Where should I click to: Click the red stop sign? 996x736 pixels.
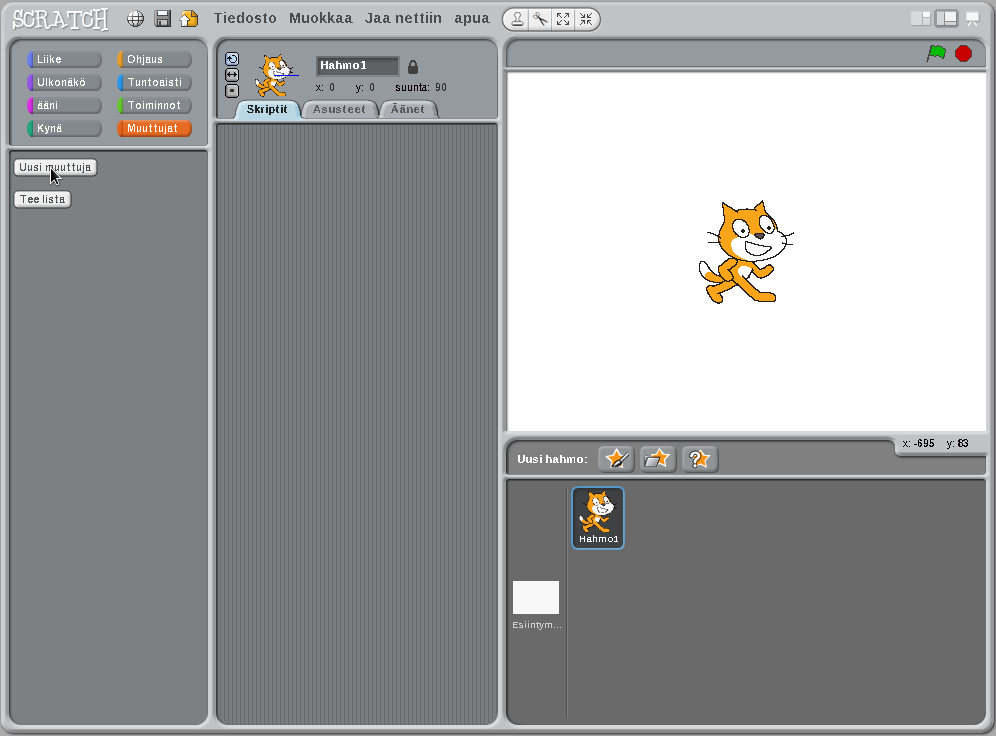point(964,53)
